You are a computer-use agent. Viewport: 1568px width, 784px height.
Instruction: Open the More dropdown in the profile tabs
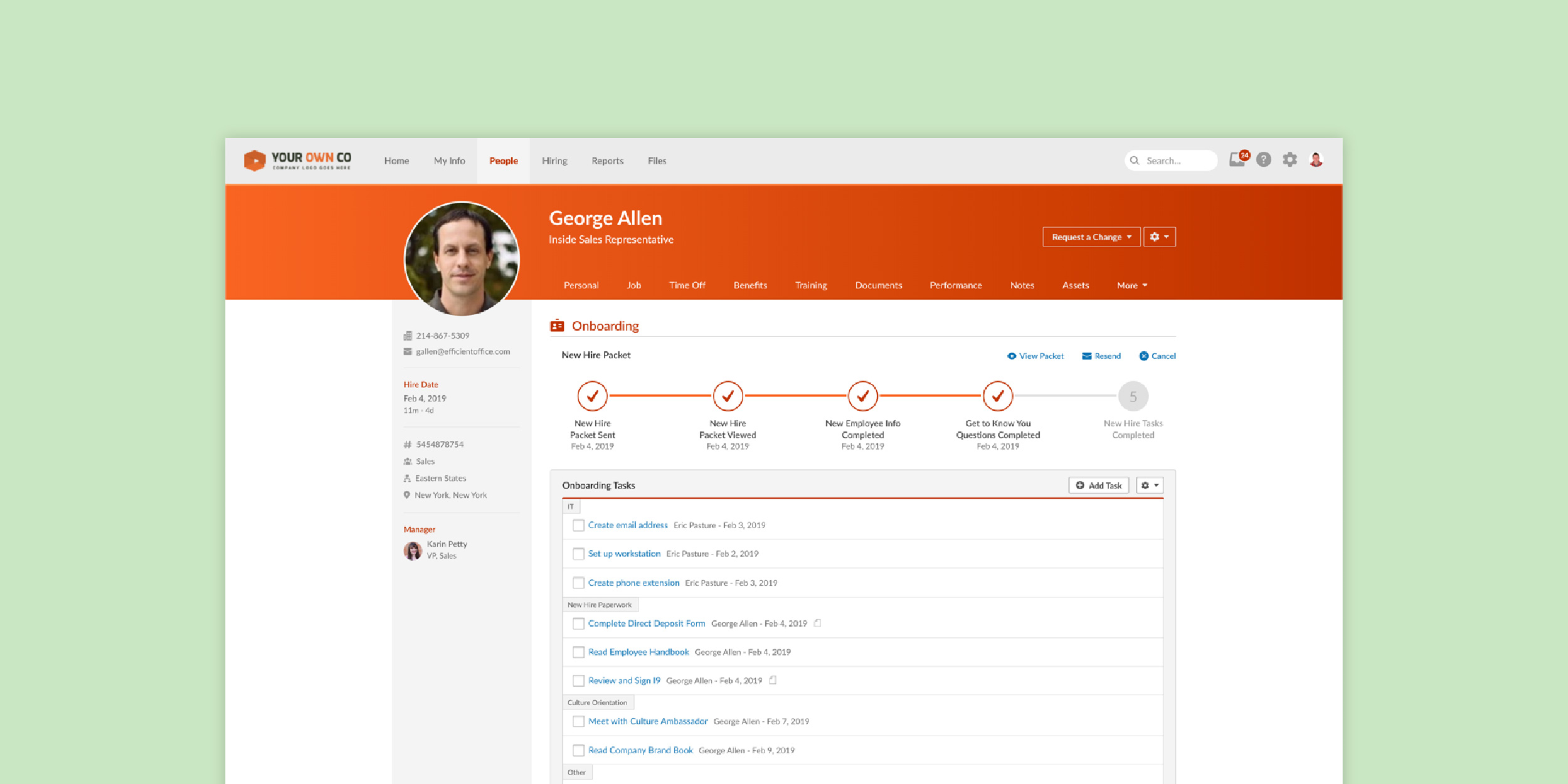click(1131, 285)
